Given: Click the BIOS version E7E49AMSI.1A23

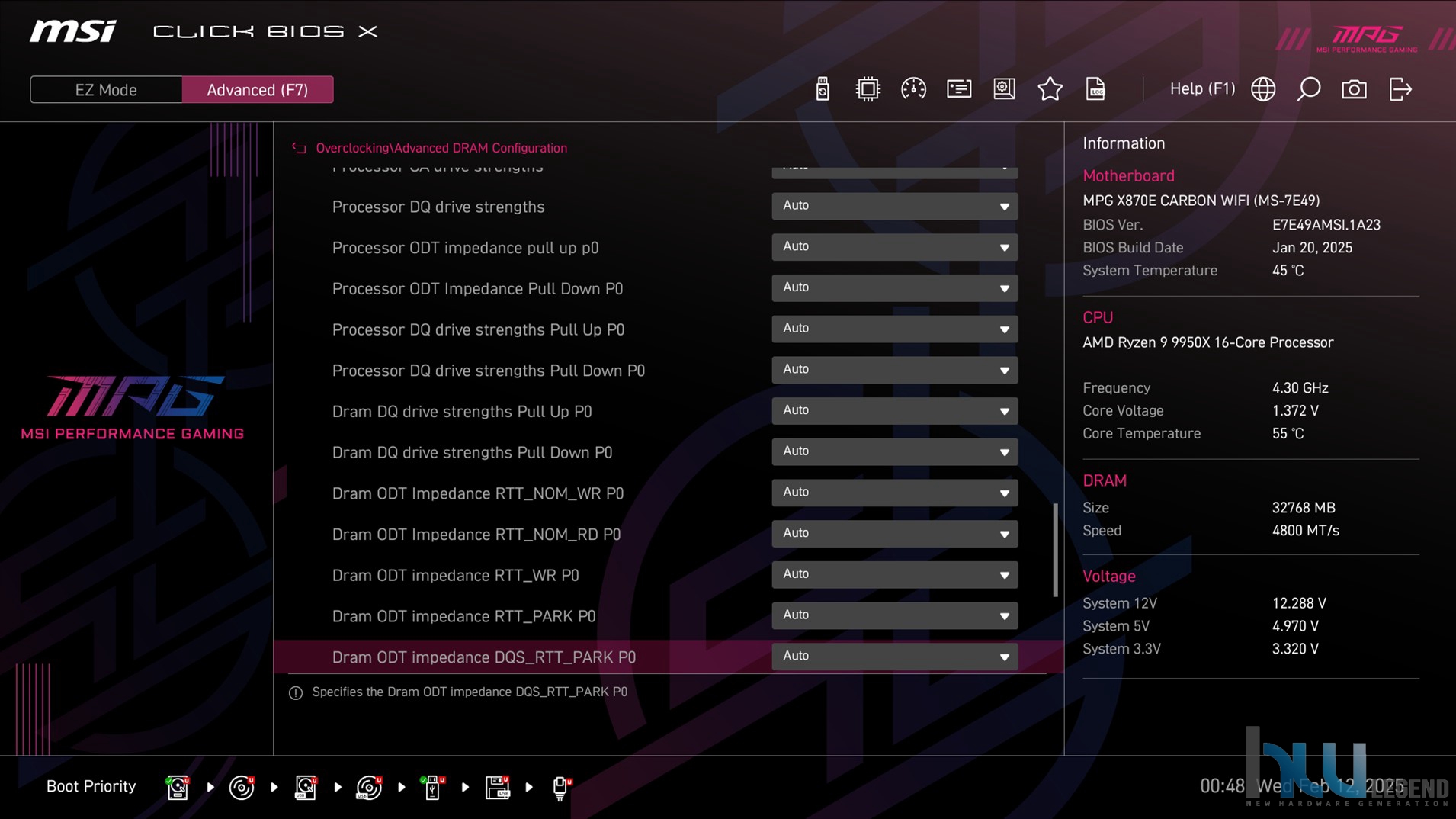Looking at the screenshot, I should click(x=1326, y=225).
